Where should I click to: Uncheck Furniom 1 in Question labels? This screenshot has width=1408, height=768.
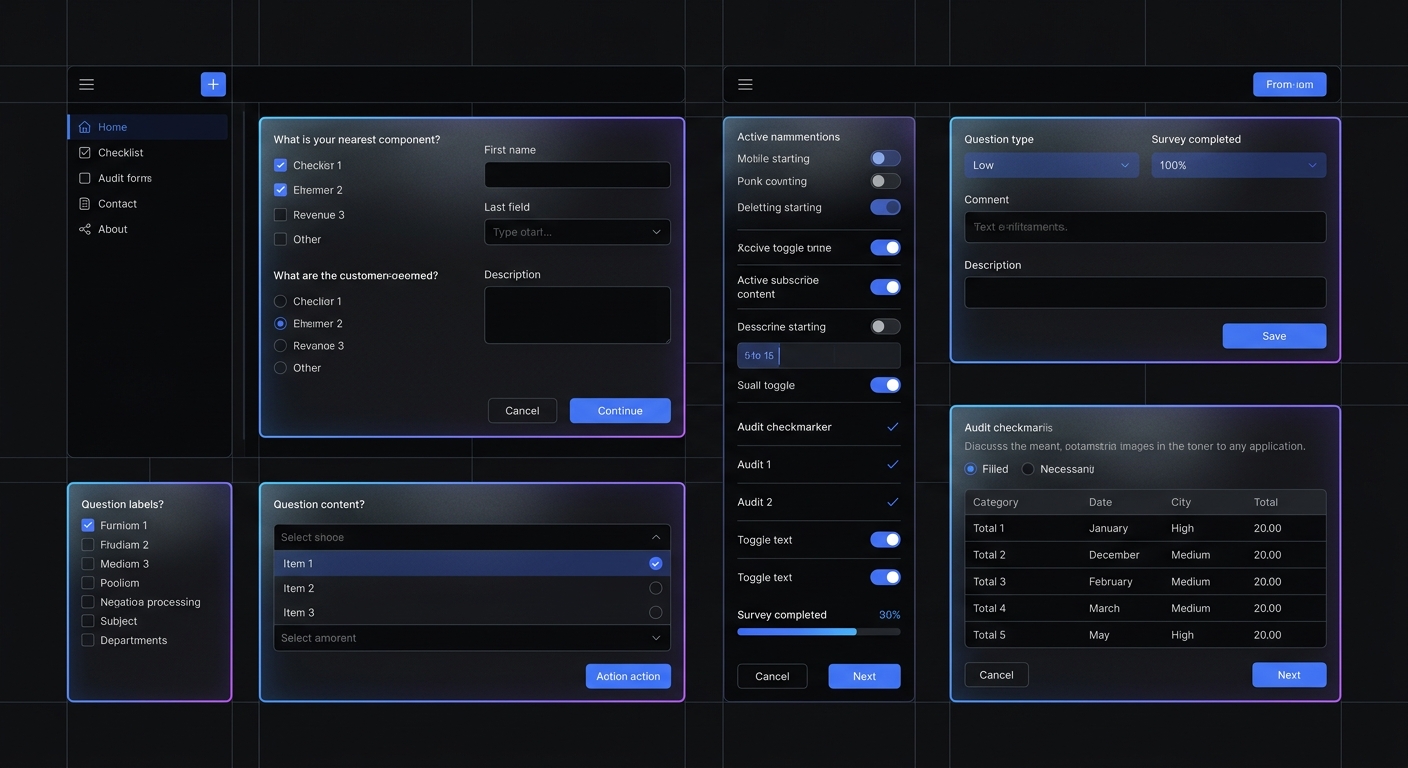(88, 525)
